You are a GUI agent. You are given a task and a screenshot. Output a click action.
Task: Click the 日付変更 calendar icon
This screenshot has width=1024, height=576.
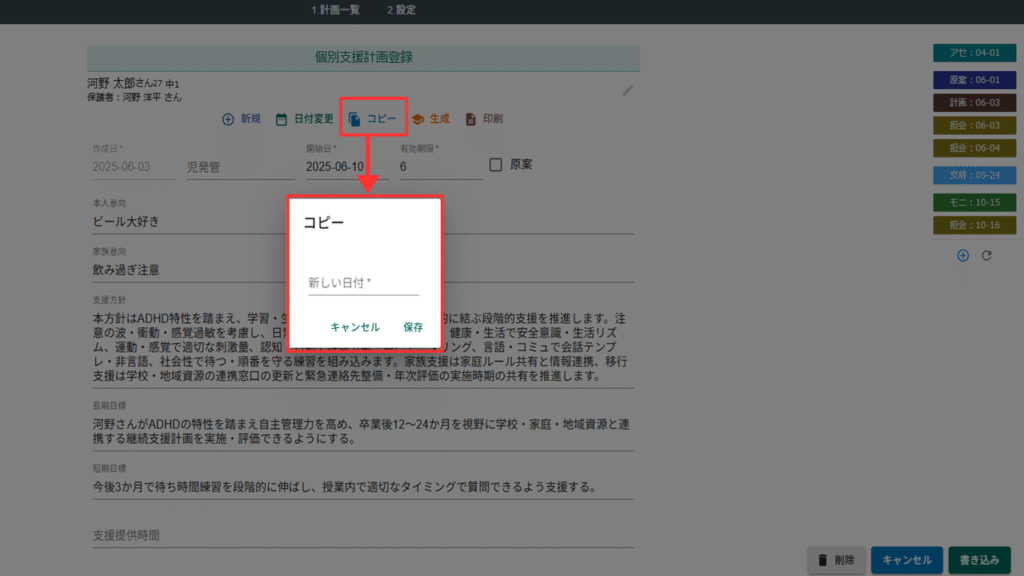click(x=282, y=119)
